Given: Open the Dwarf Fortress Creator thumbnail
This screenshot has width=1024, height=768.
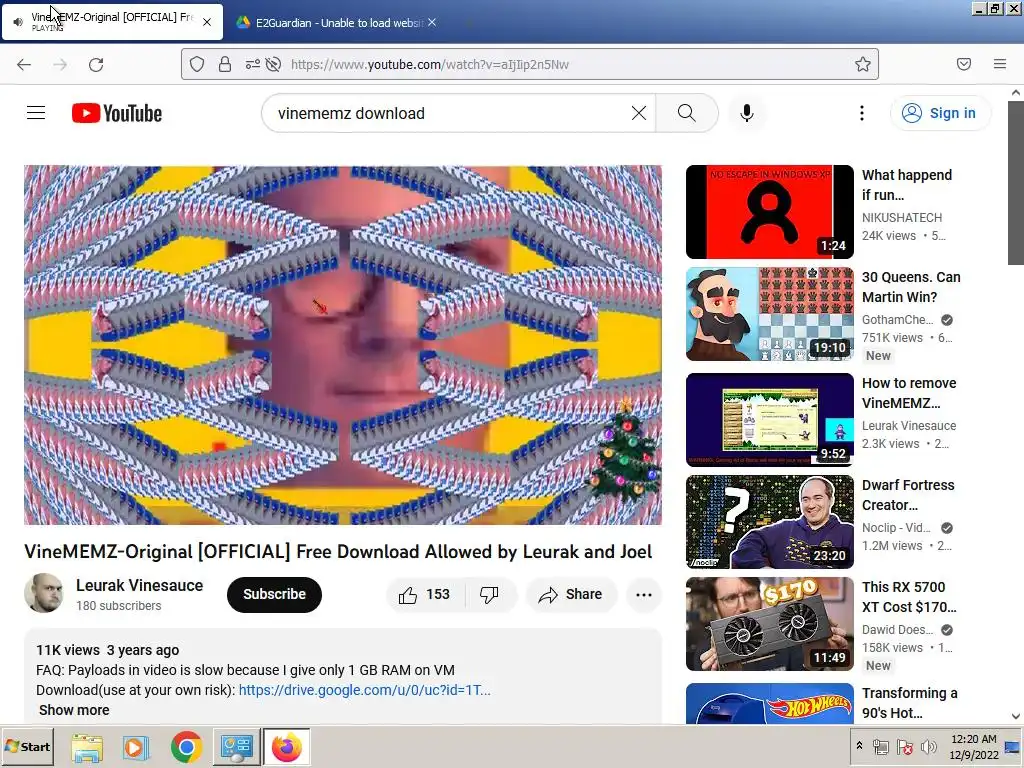Looking at the screenshot, I should (769, 521).
